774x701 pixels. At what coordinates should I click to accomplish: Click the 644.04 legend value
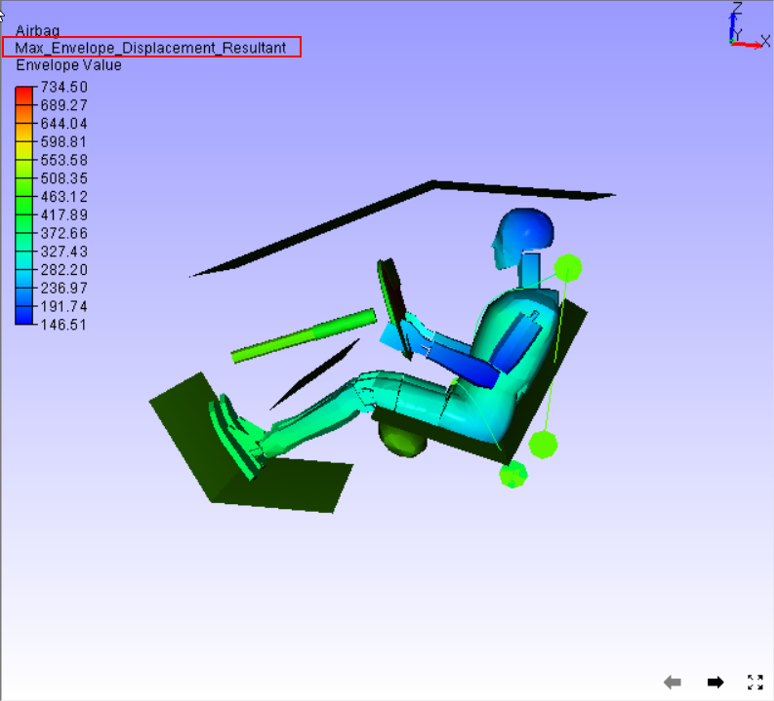point(64,123)
